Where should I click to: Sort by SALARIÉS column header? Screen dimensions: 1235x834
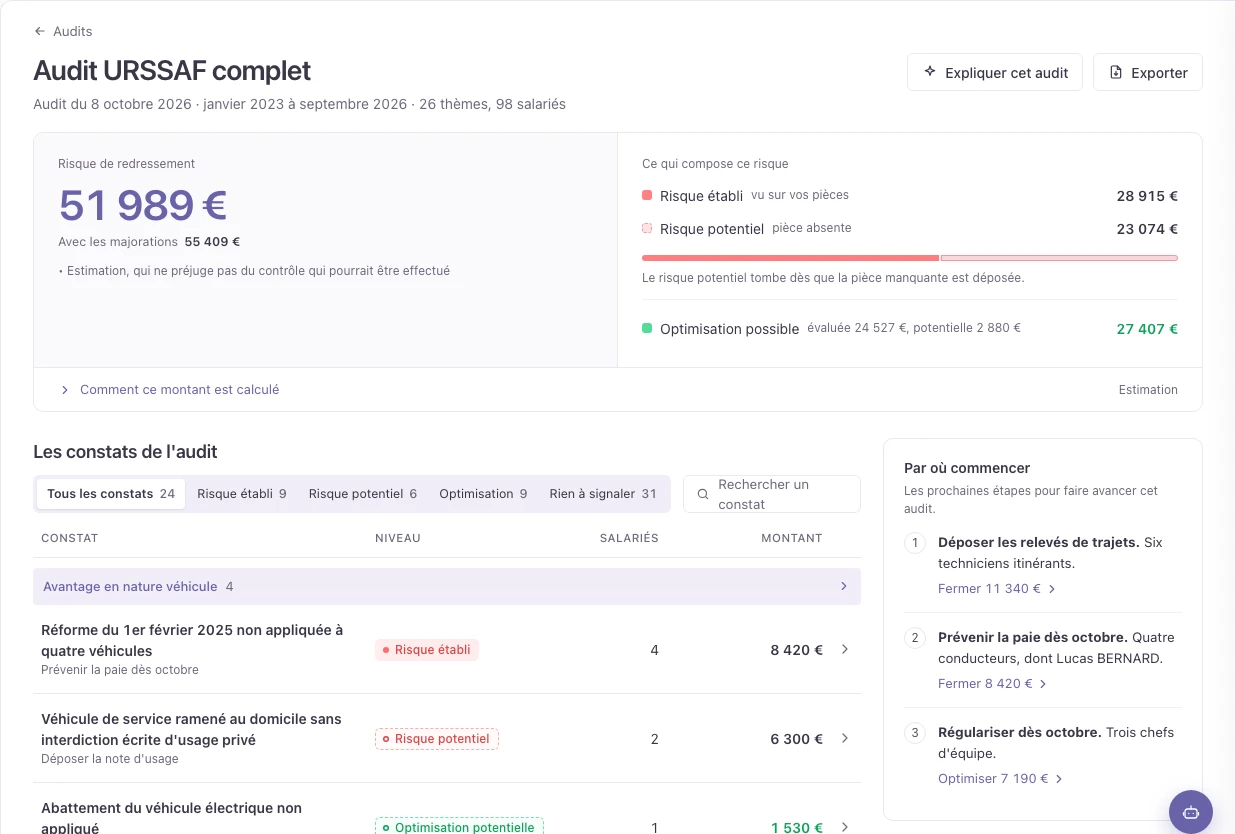point(629,538)
